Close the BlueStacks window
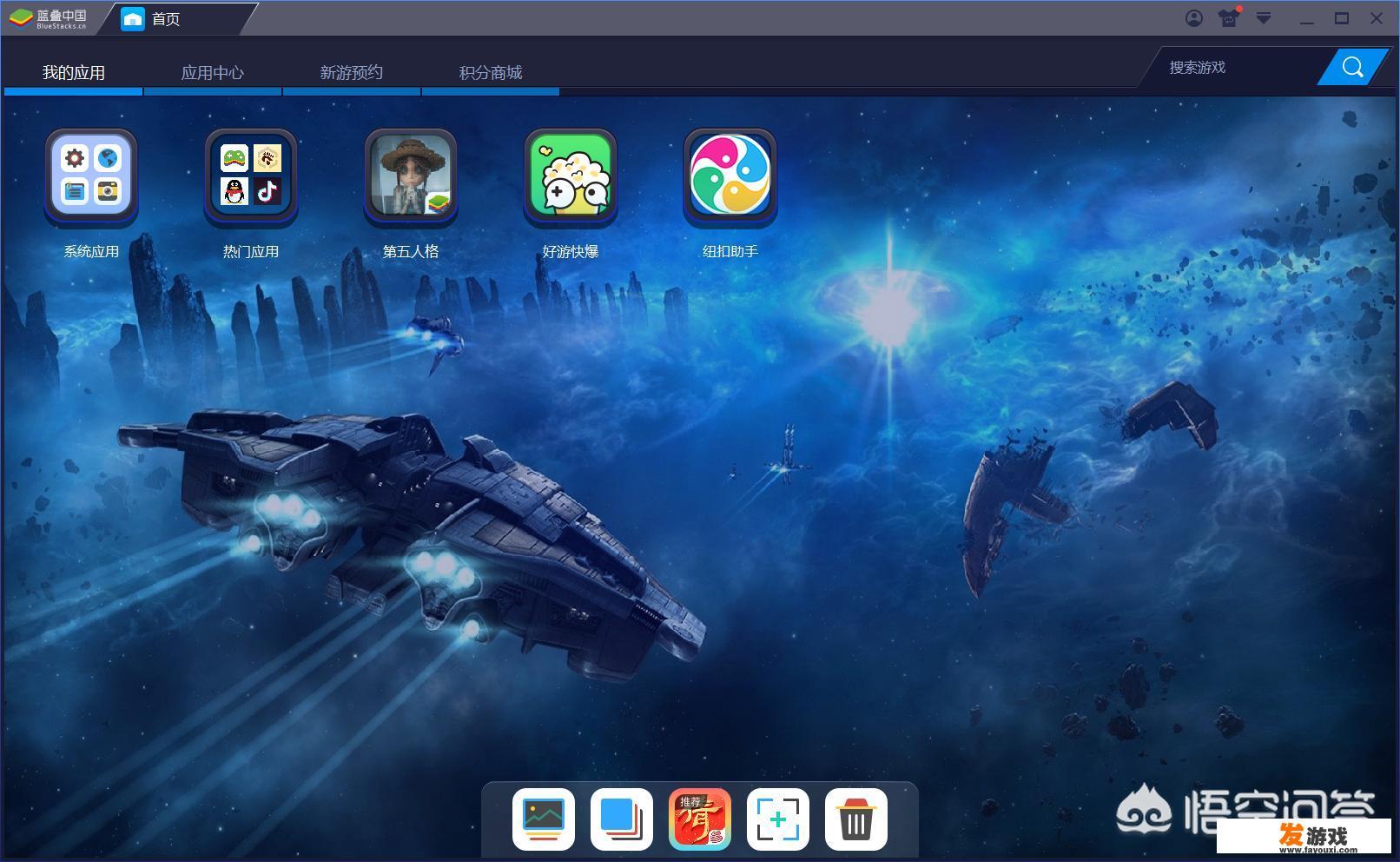This screenshot has width=1400, height=862. pyautogui.click(x=1377, y=18)
